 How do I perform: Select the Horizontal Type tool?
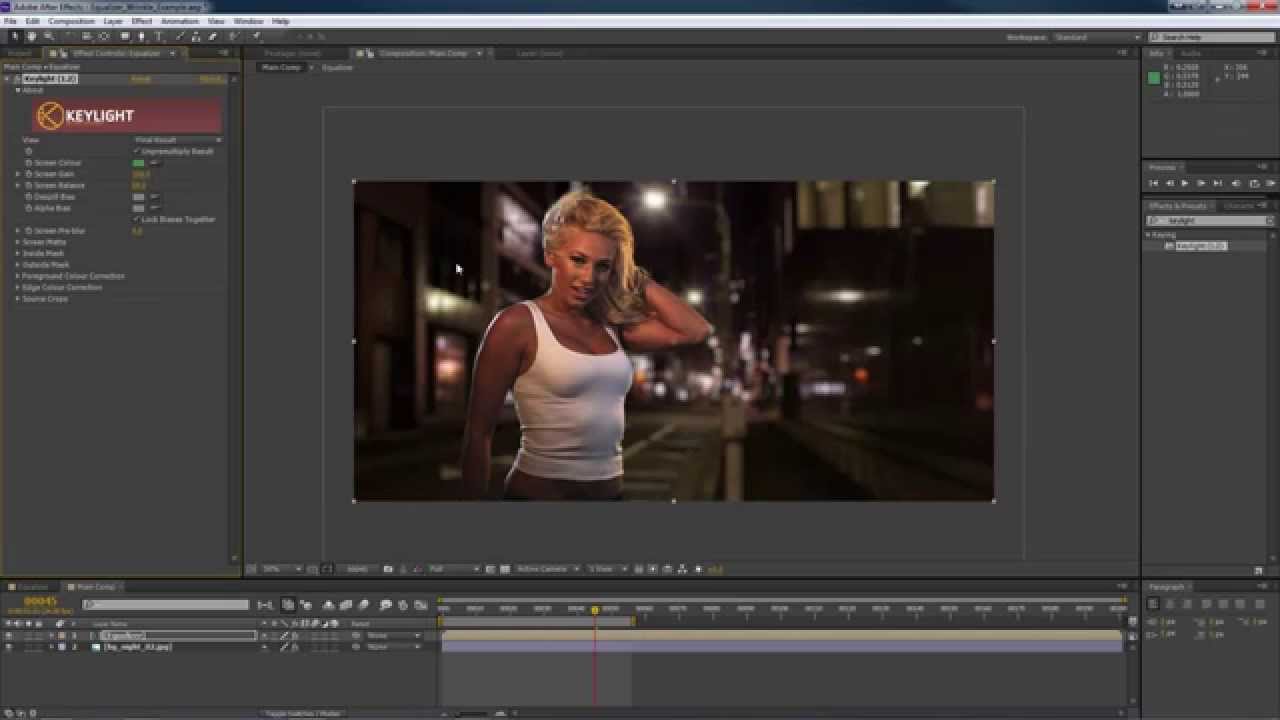(x=158, y=36)
